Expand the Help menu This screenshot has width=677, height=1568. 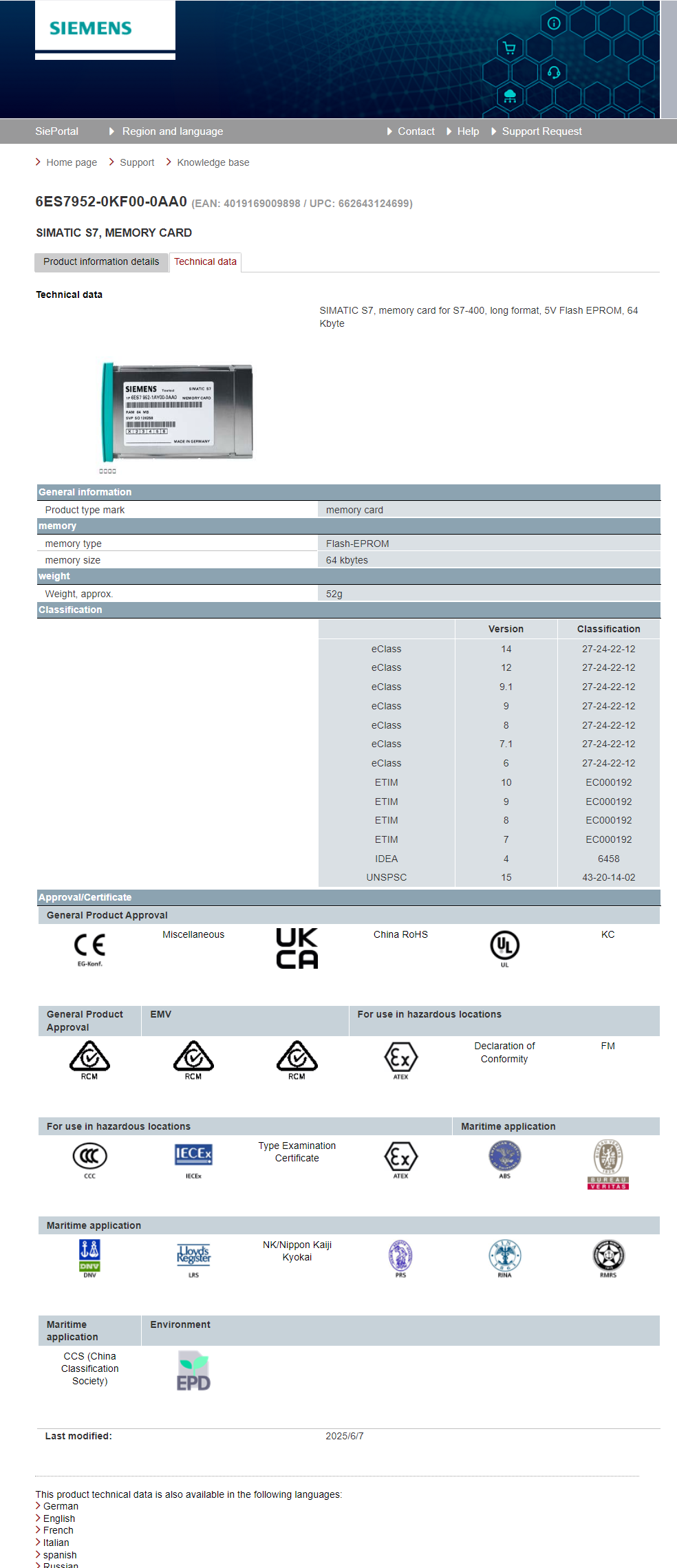(468, 131)
